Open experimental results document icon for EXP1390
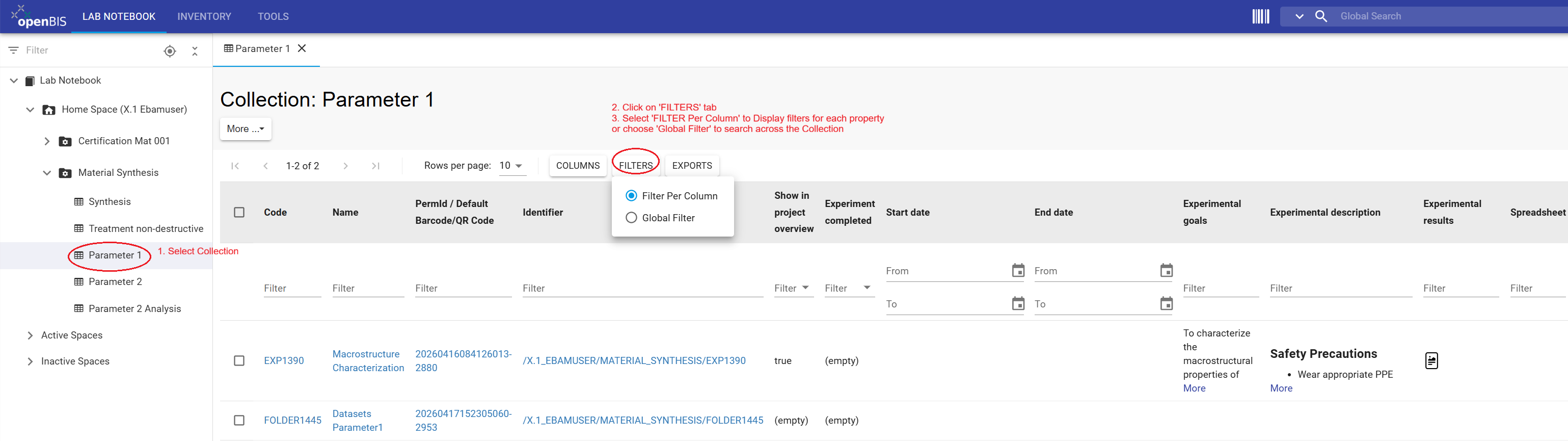This screenshot has width=1568, height=441. tap(1431, 360)
